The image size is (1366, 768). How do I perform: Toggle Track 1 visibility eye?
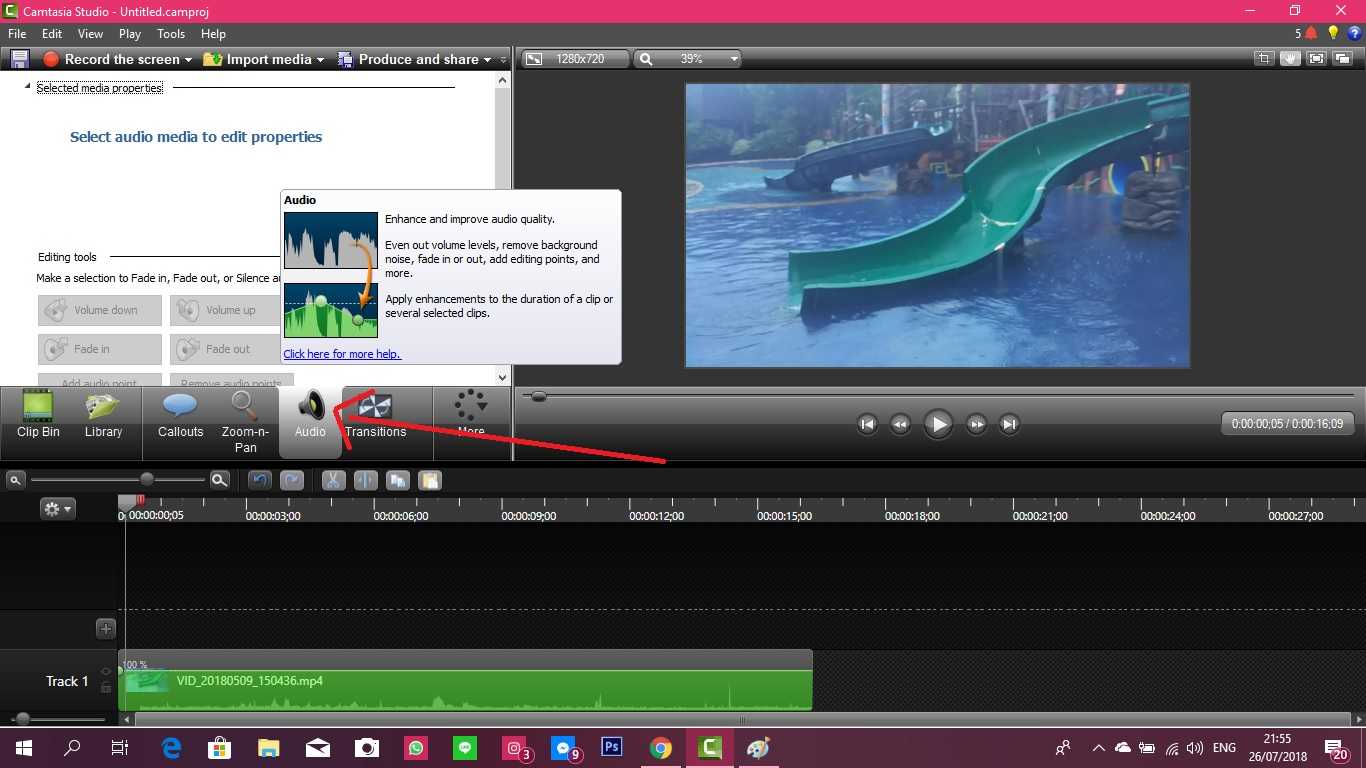pos(106,671)
